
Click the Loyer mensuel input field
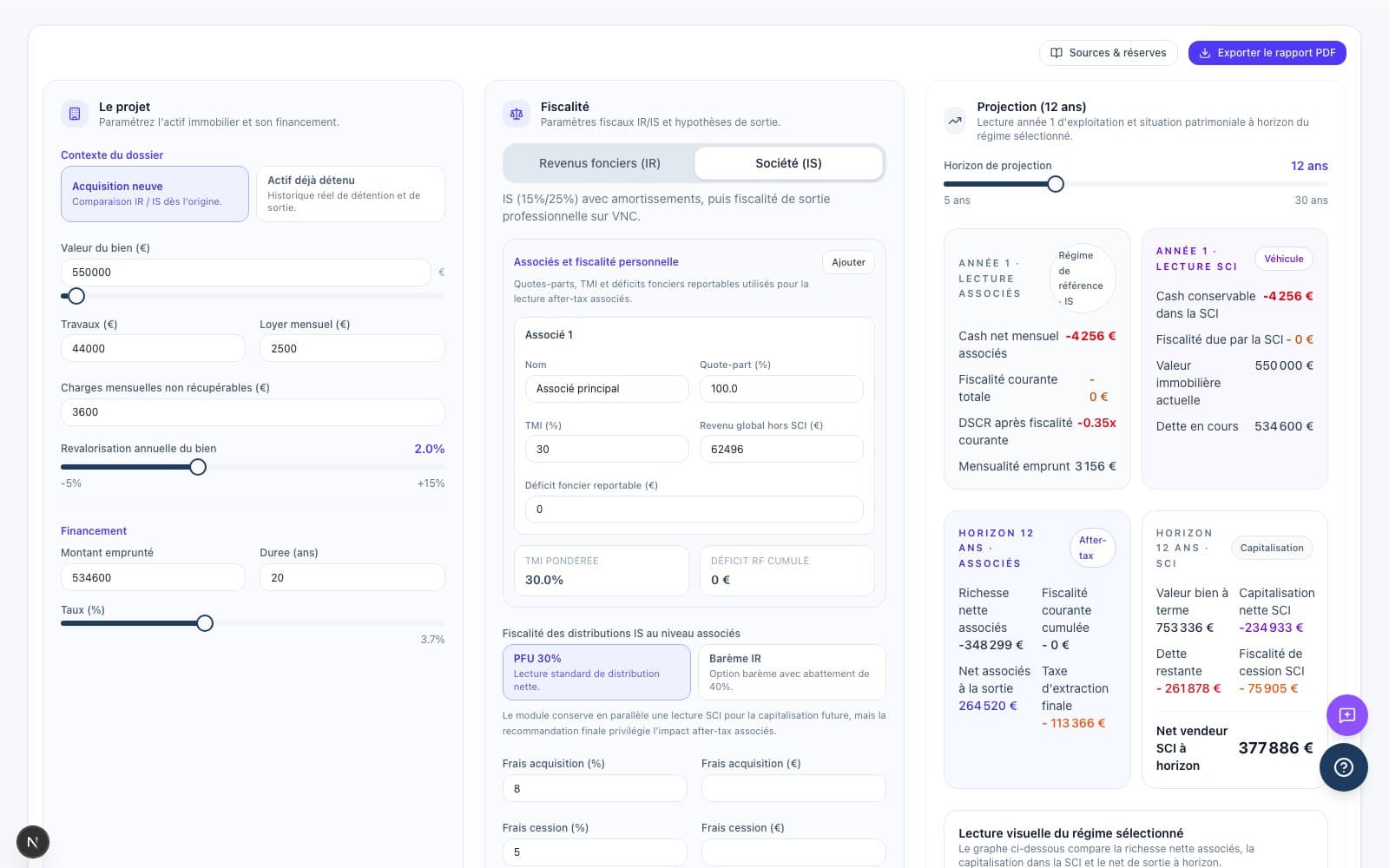coord(352,348)
